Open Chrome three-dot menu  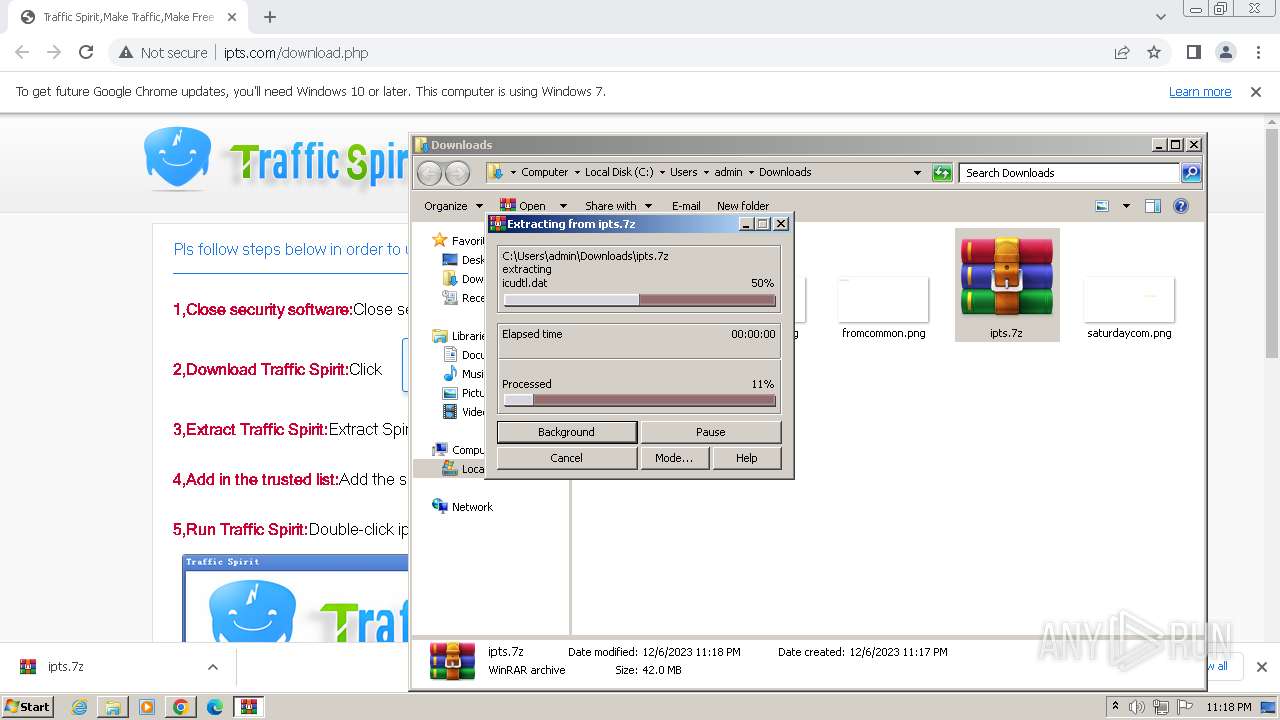(1258, 53)
